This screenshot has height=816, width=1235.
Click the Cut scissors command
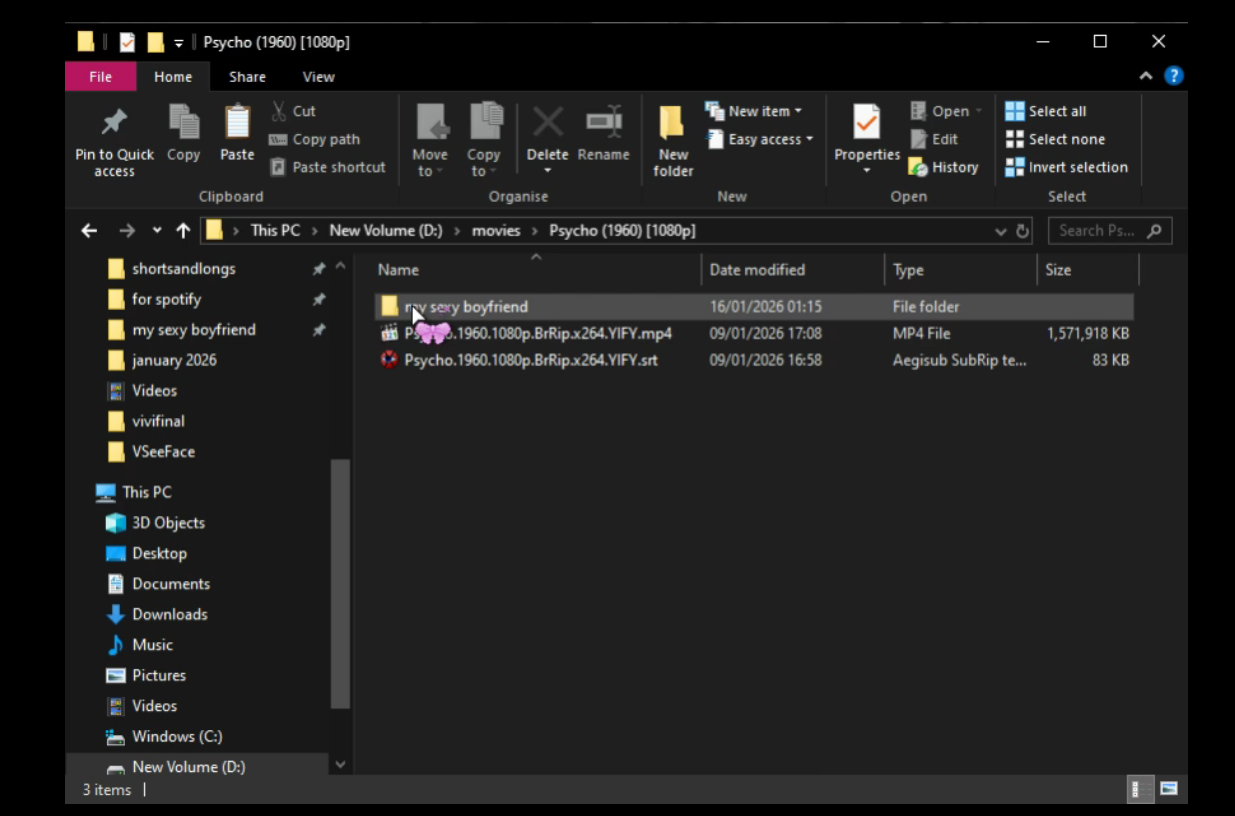292,111
